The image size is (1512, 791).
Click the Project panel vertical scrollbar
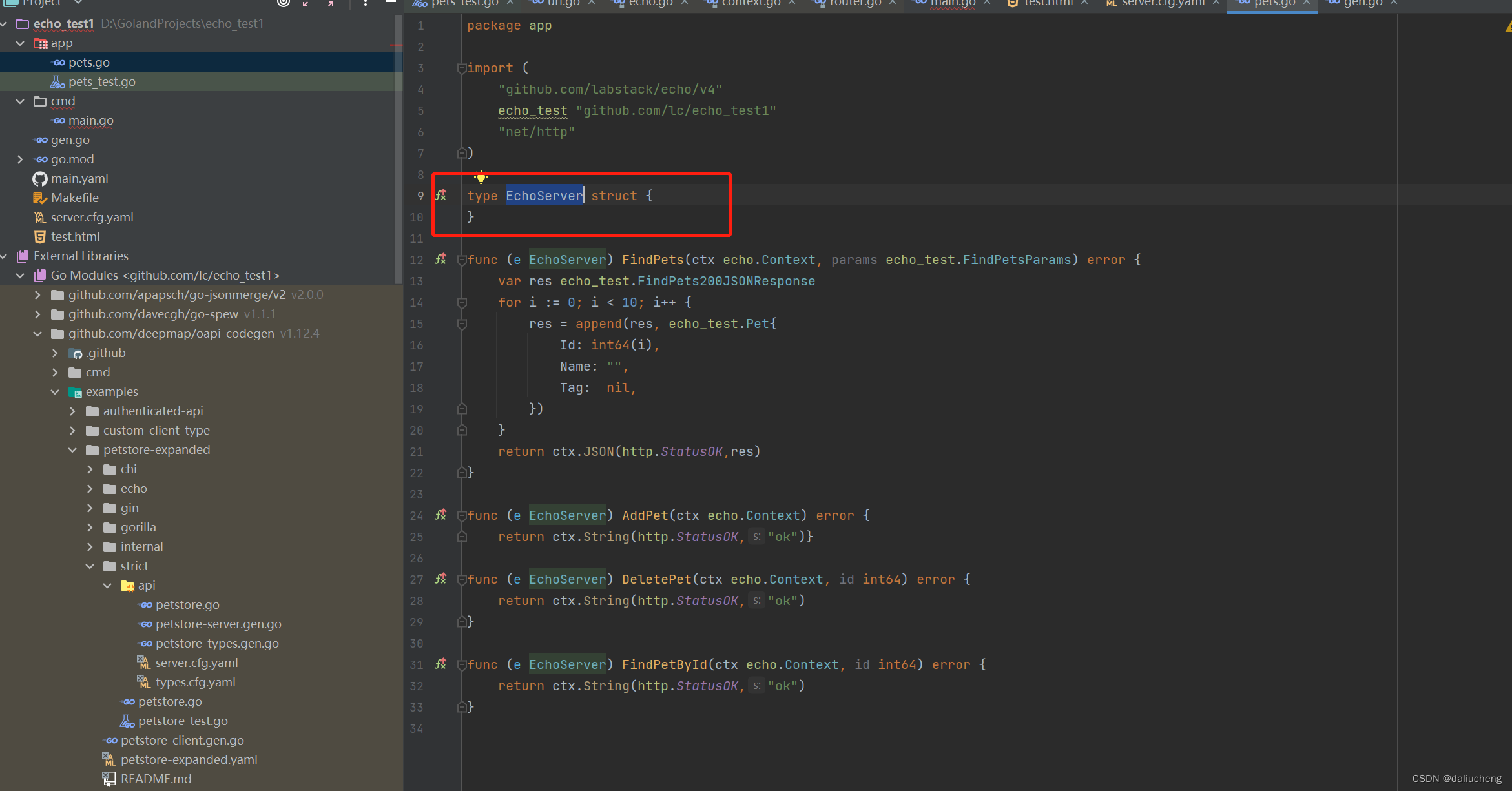coord(398,149)
